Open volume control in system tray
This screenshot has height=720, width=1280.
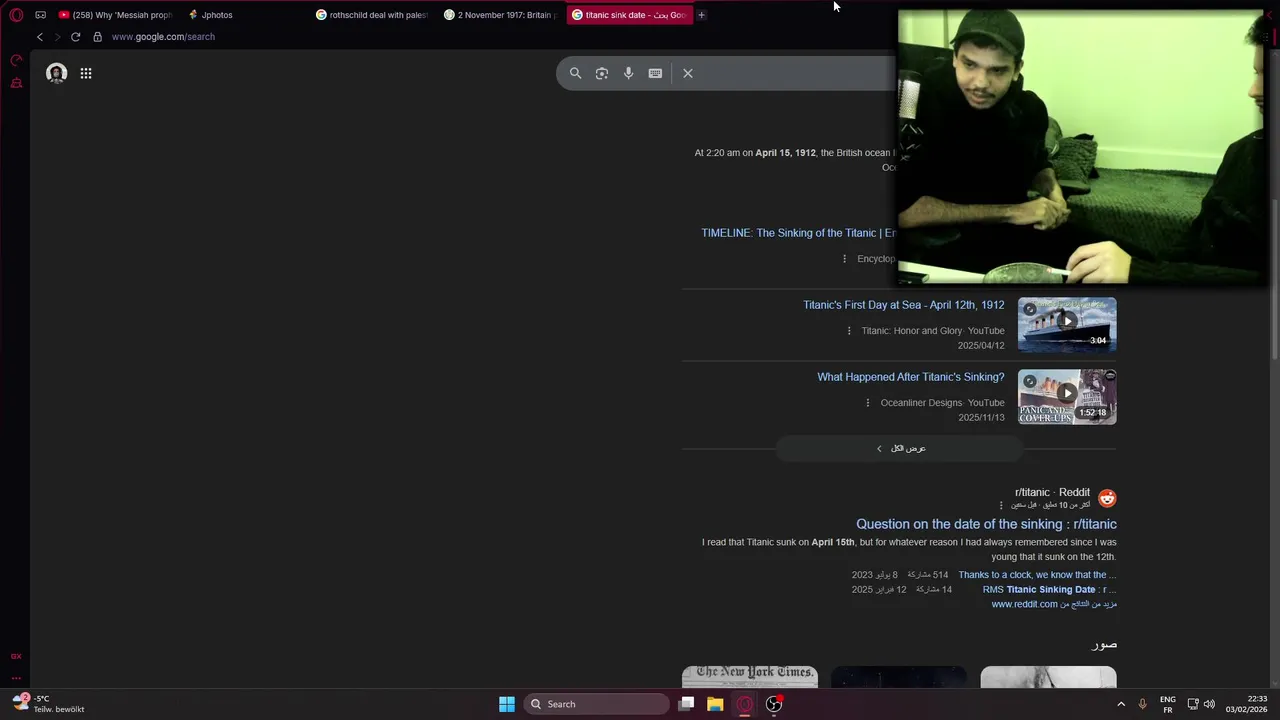1209,704
